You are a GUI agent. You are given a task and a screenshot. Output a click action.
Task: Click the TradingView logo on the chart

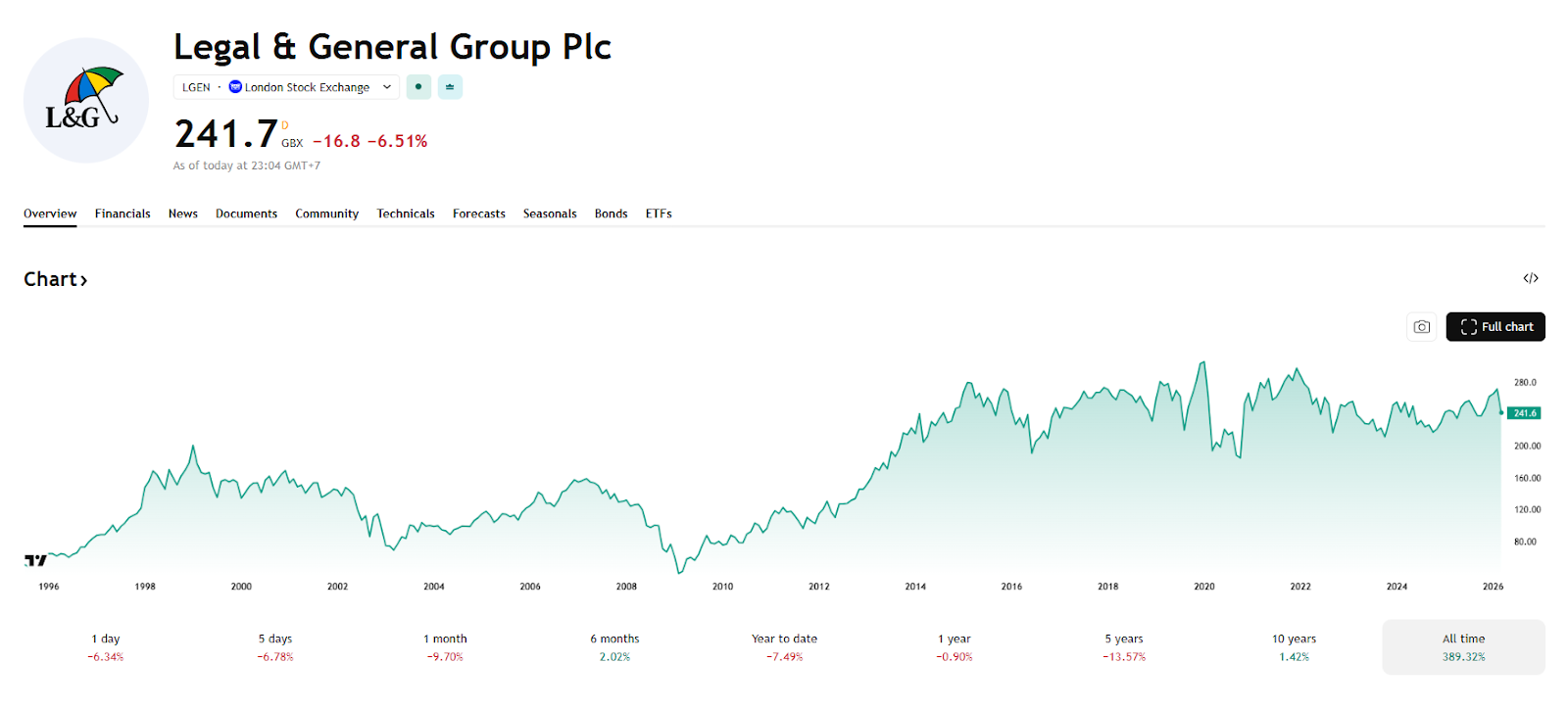coord(35,560)
